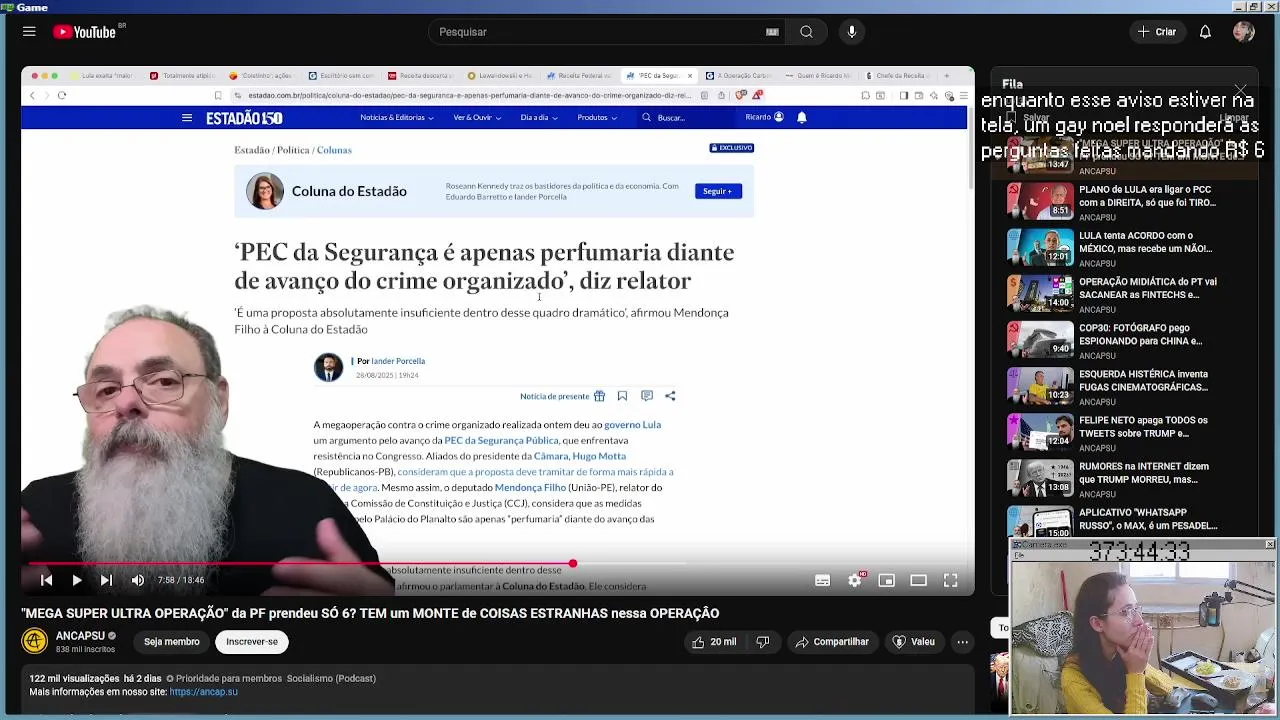Open Colunas breadcrumb link
The height and width of the screenshot is (720, 1280).
tap(334, 150)
